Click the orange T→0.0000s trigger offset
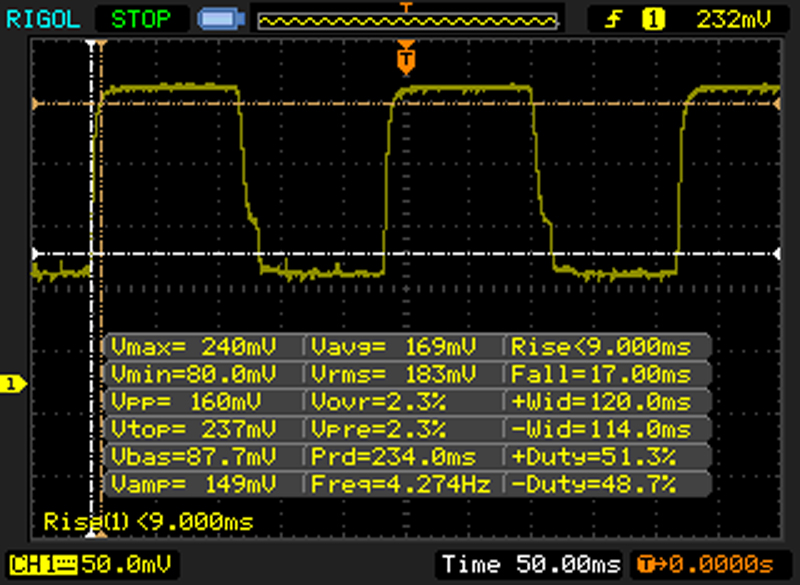 pyautogui.click(x=706, y=565)
